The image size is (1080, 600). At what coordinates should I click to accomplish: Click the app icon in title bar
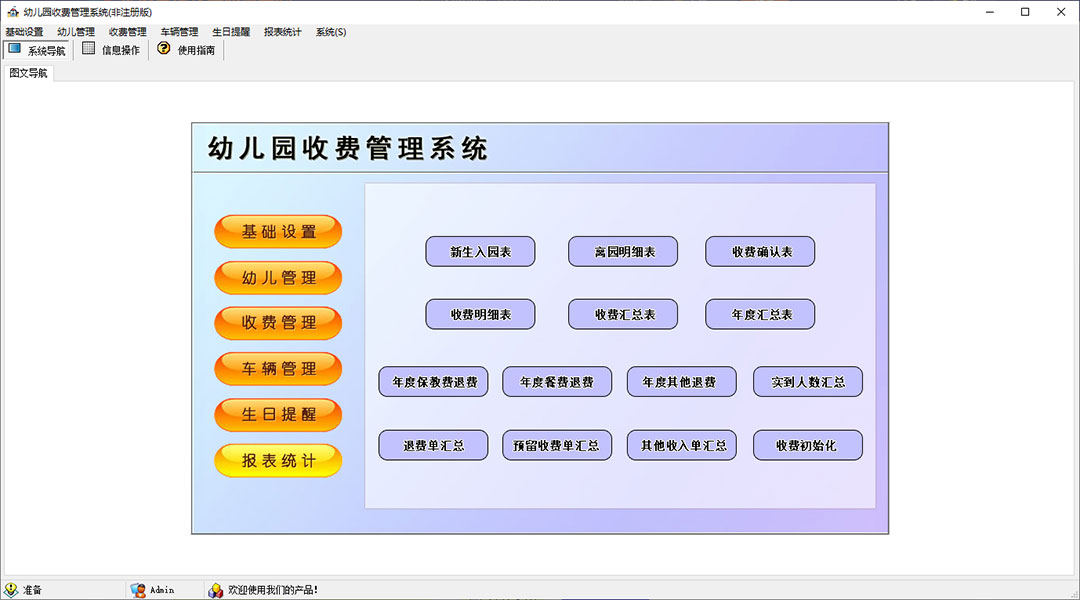click(12, 12)
